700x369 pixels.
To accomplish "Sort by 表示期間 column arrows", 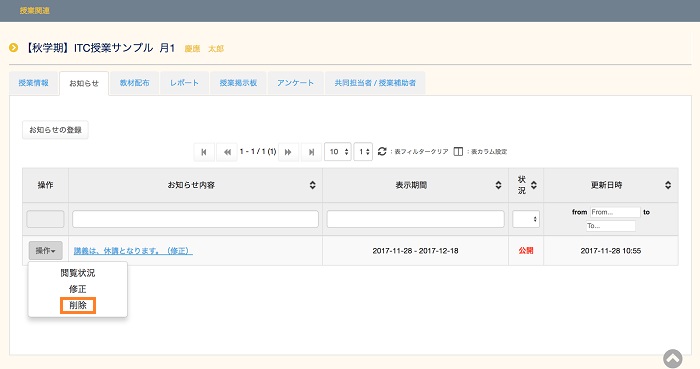I will 498,185.
